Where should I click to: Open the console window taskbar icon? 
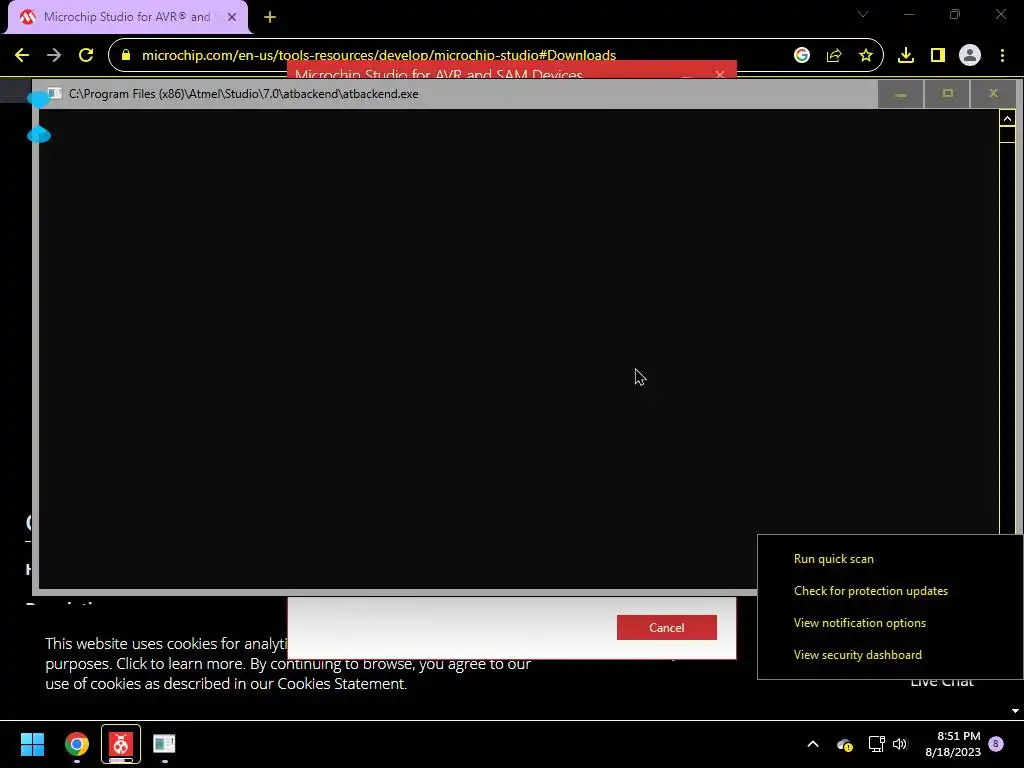coord(164,744)
